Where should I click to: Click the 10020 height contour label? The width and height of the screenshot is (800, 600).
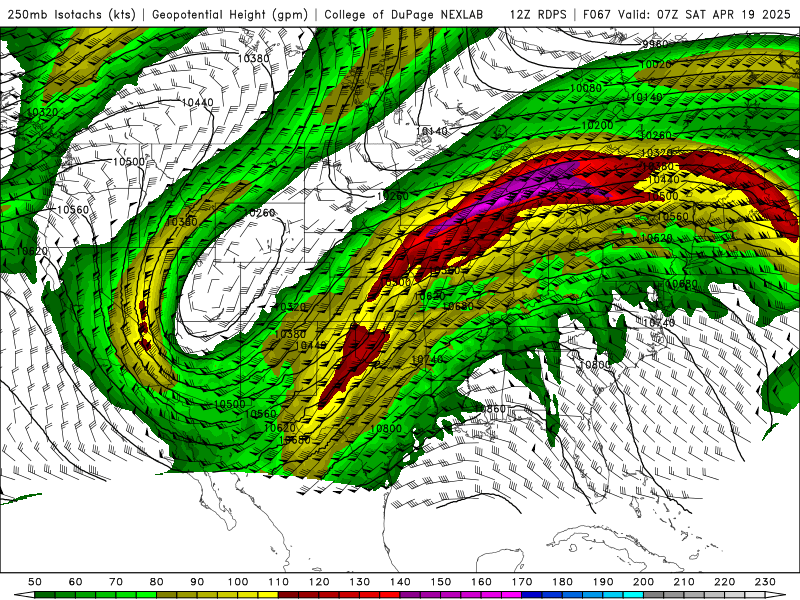(656, 64)
